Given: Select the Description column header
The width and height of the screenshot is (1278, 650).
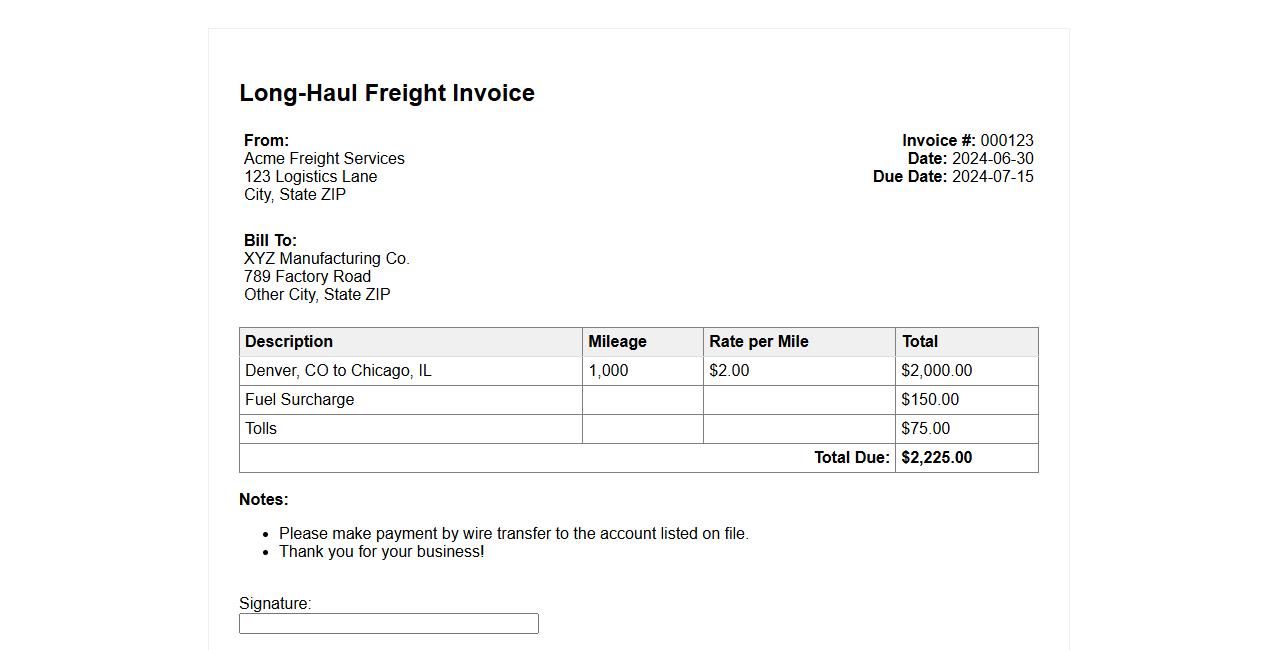Looking at the screenshot, I should [289, 342].
